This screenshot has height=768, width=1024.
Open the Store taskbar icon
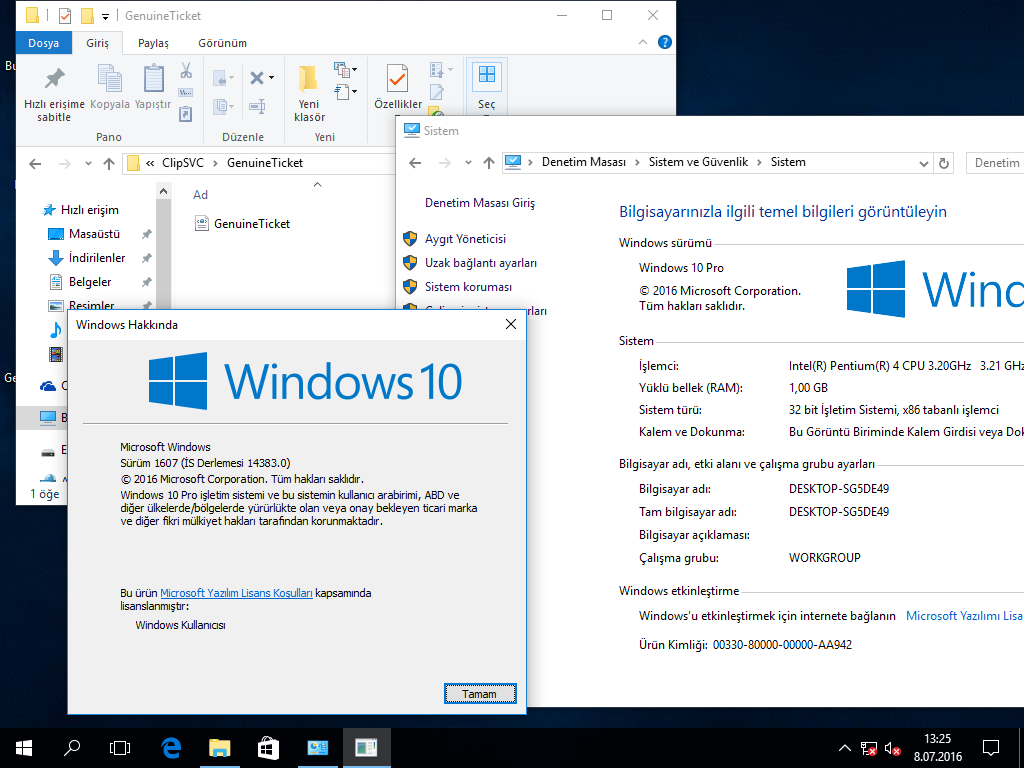[x=268, y=748]
